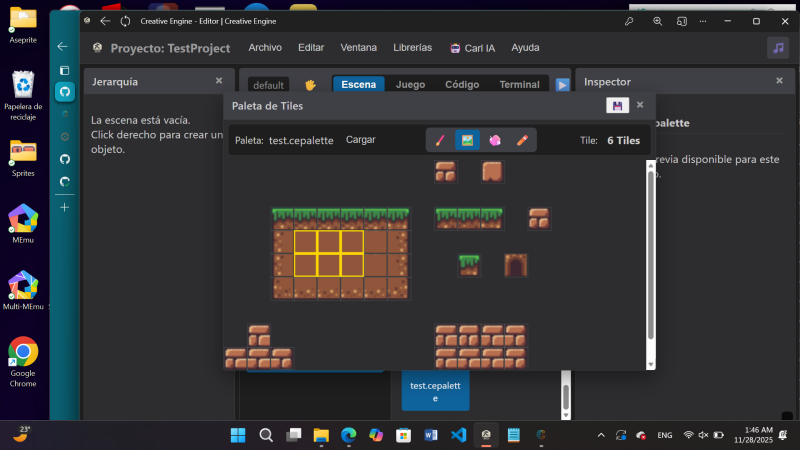The image size is (800, 450).
Task: Click the Cargar button to load palette
Action: (x=360, y=140)
